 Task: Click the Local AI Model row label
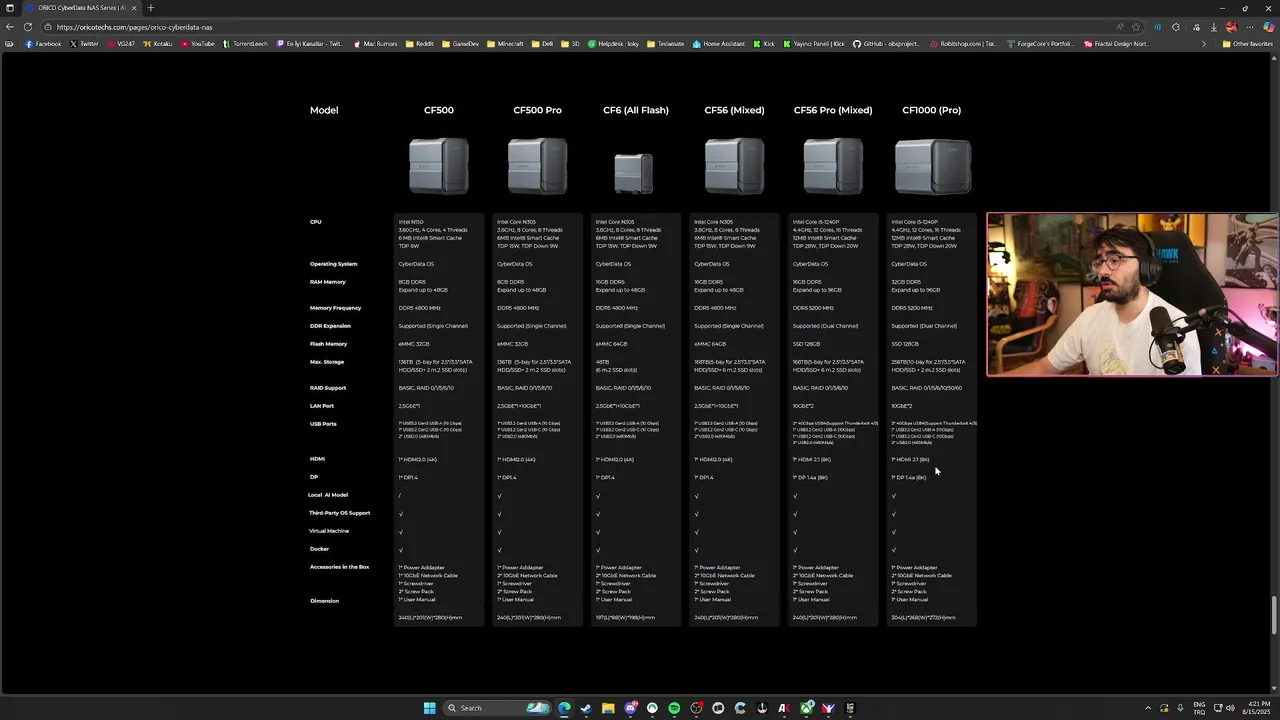click(328, 495)
